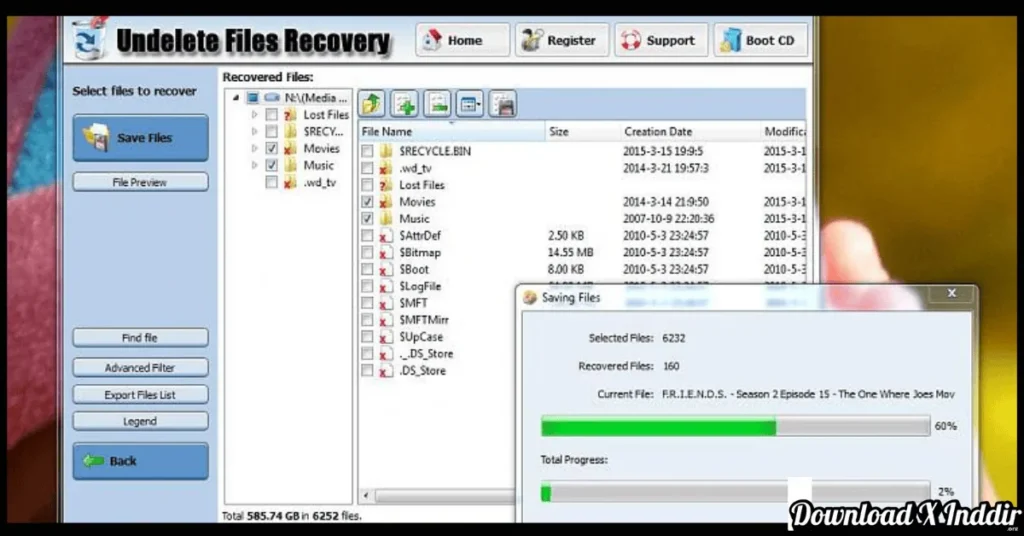This screenshot has height=536, width=1024.
Task: Check the $AttrDef file checkbox
Action: coord(368,236)
